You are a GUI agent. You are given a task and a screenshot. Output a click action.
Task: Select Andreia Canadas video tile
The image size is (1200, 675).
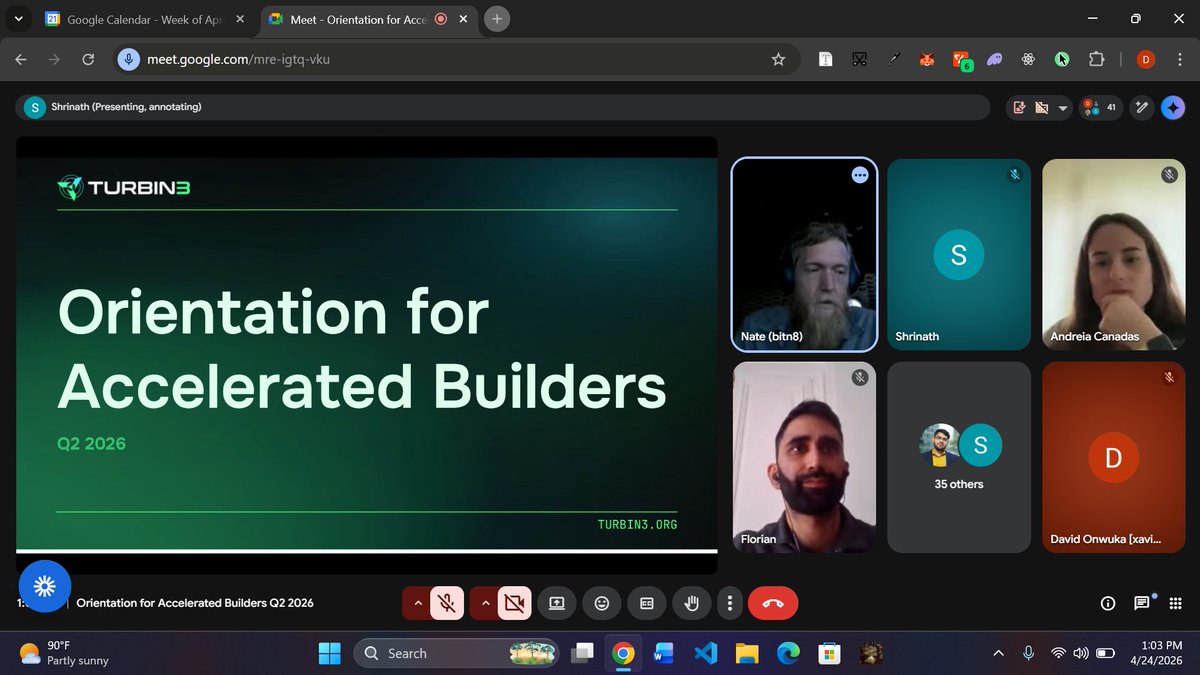(x=1114, y=254)
